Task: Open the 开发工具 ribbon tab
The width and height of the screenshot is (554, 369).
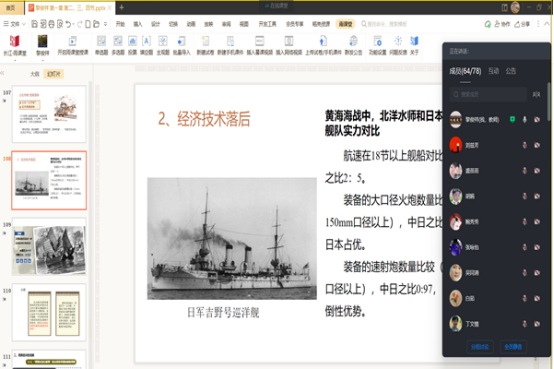Action: [x=267, y=24]
